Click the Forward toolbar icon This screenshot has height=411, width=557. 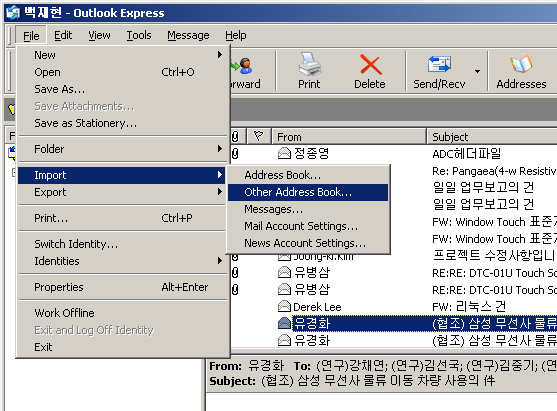point(245,71)
